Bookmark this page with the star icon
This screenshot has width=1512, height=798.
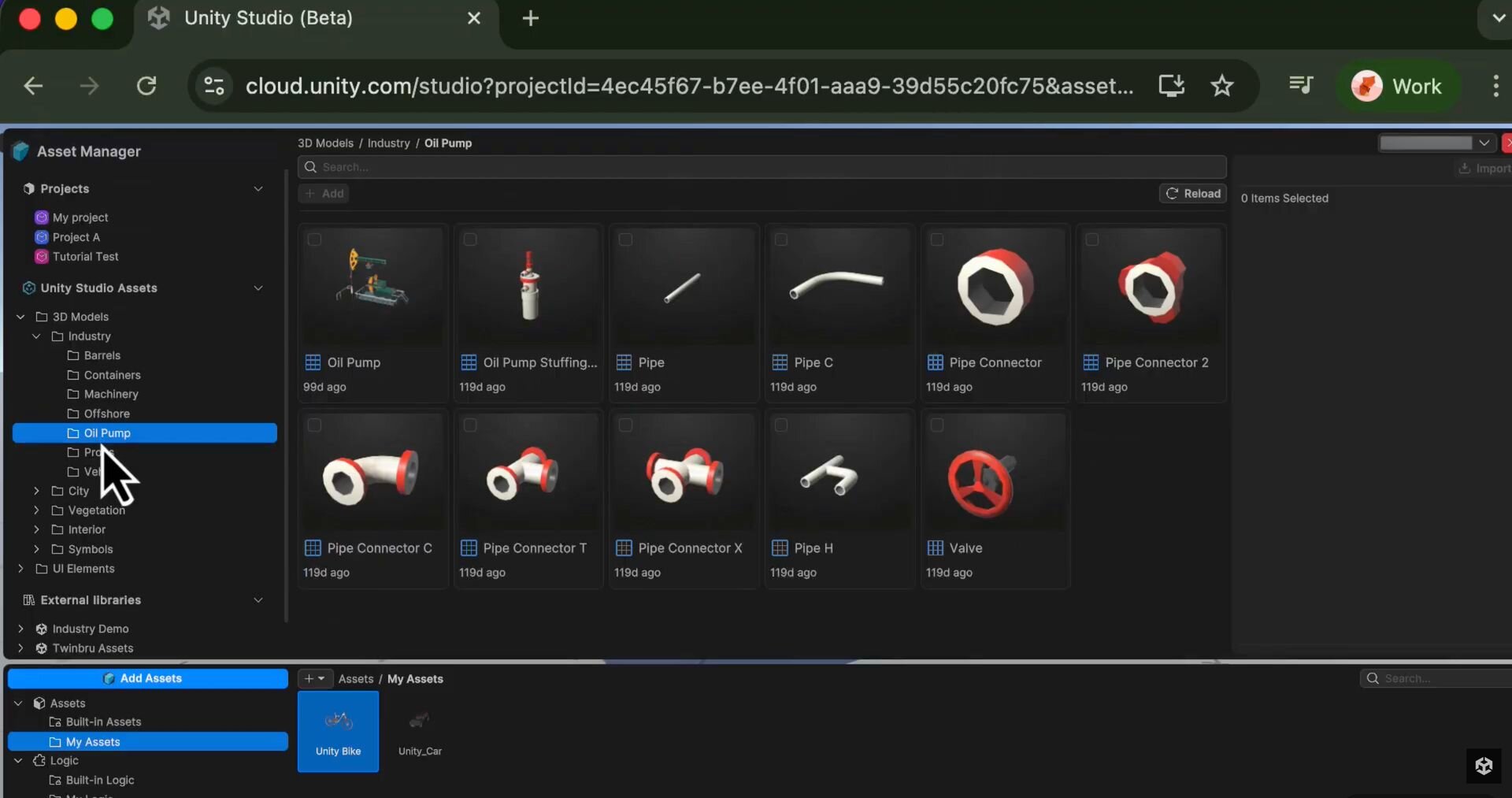coord(1221,86)
